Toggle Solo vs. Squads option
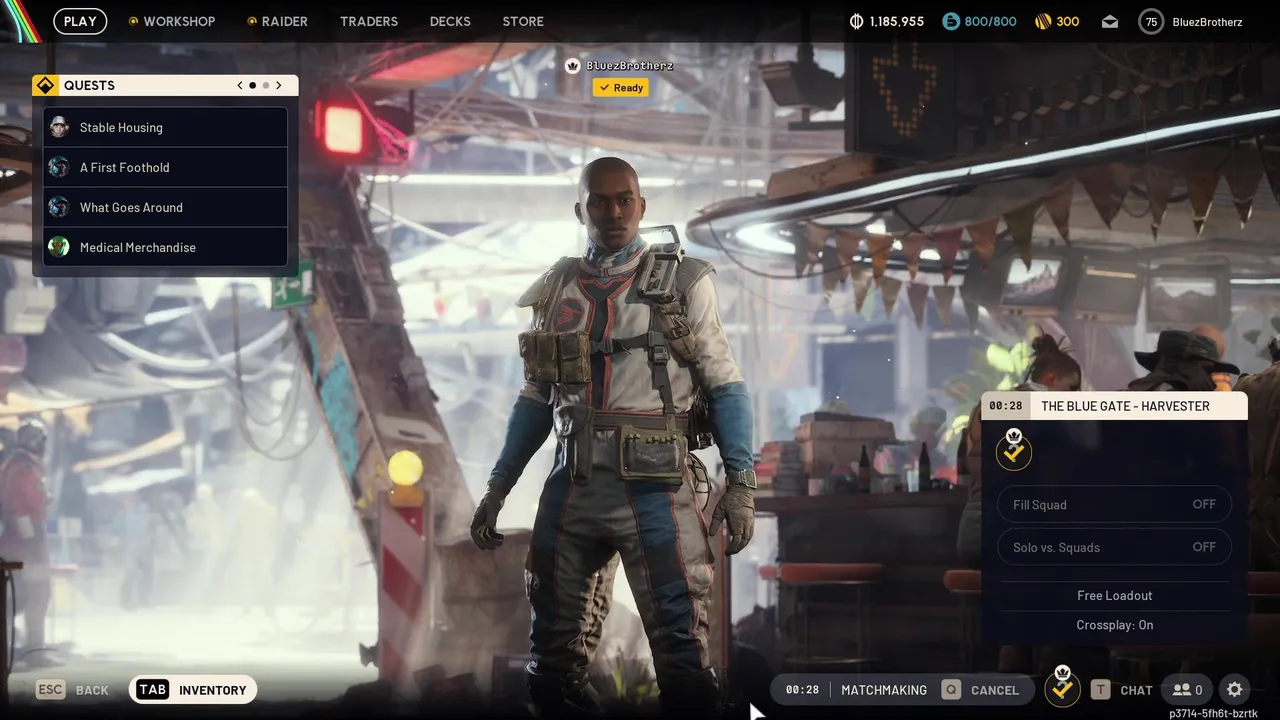Screen dimensions: 1280x720 point(1114,547)
